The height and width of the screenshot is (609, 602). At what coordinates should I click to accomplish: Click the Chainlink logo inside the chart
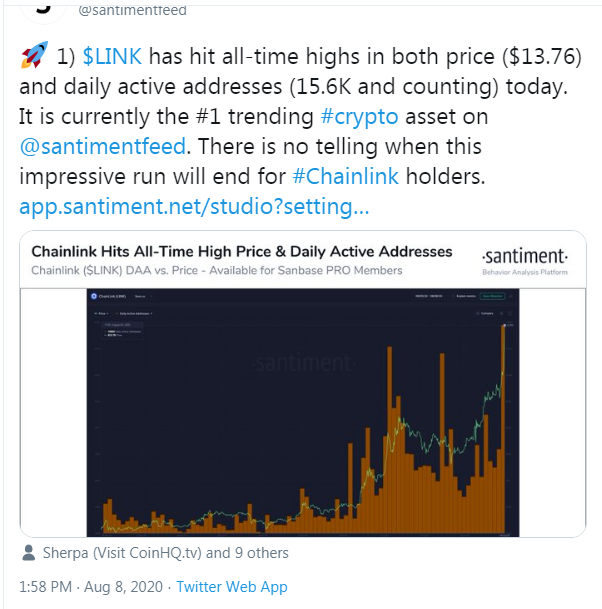pos(92,296)
